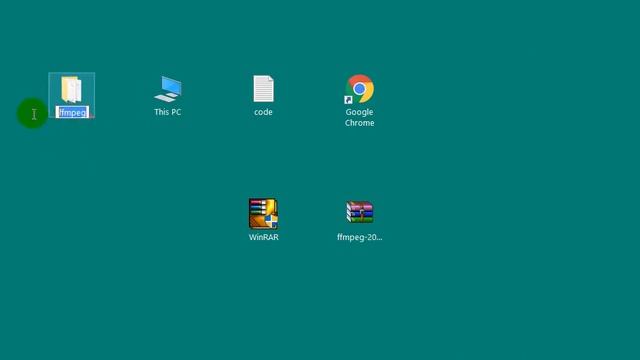Screen dimensions: 640x360
Task: Click the ffmpeg rename text field
Action: [x=72, y=112]
